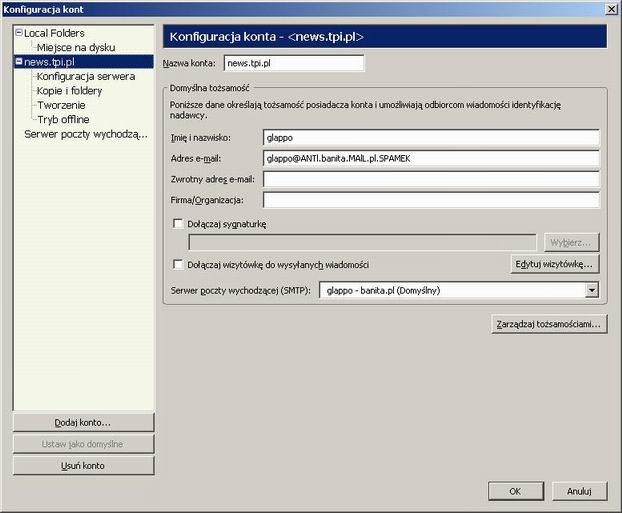Collapse the news.tpi.pl account node
Image resolution: width=622 pixels, height=513 pixels.
coord(19,62)
